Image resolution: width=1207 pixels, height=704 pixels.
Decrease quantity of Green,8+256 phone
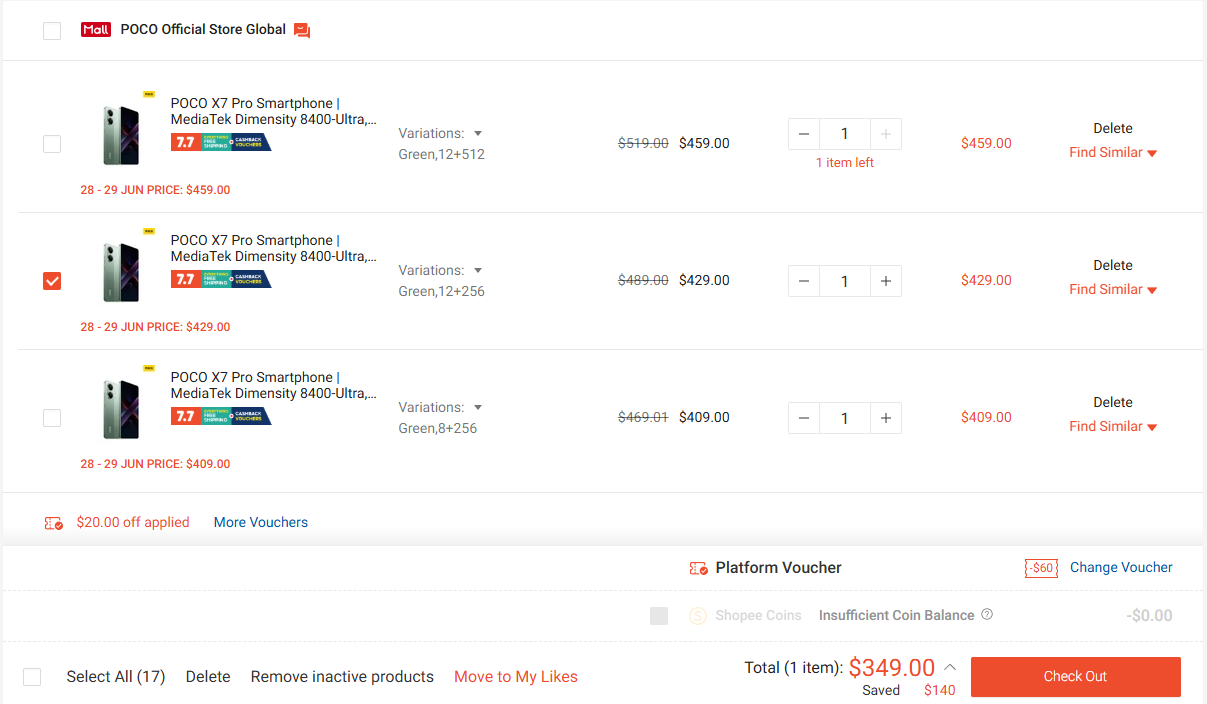[804, 418]
